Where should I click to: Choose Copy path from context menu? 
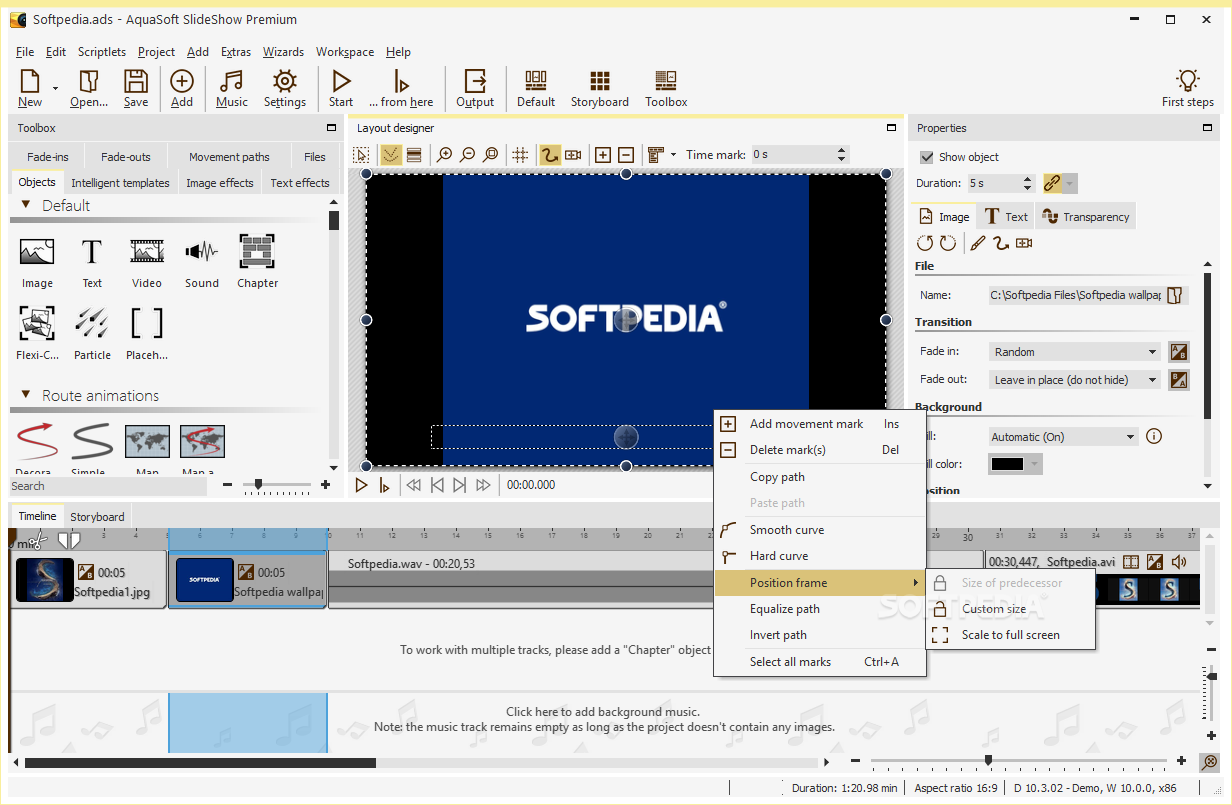click(777, 477)
